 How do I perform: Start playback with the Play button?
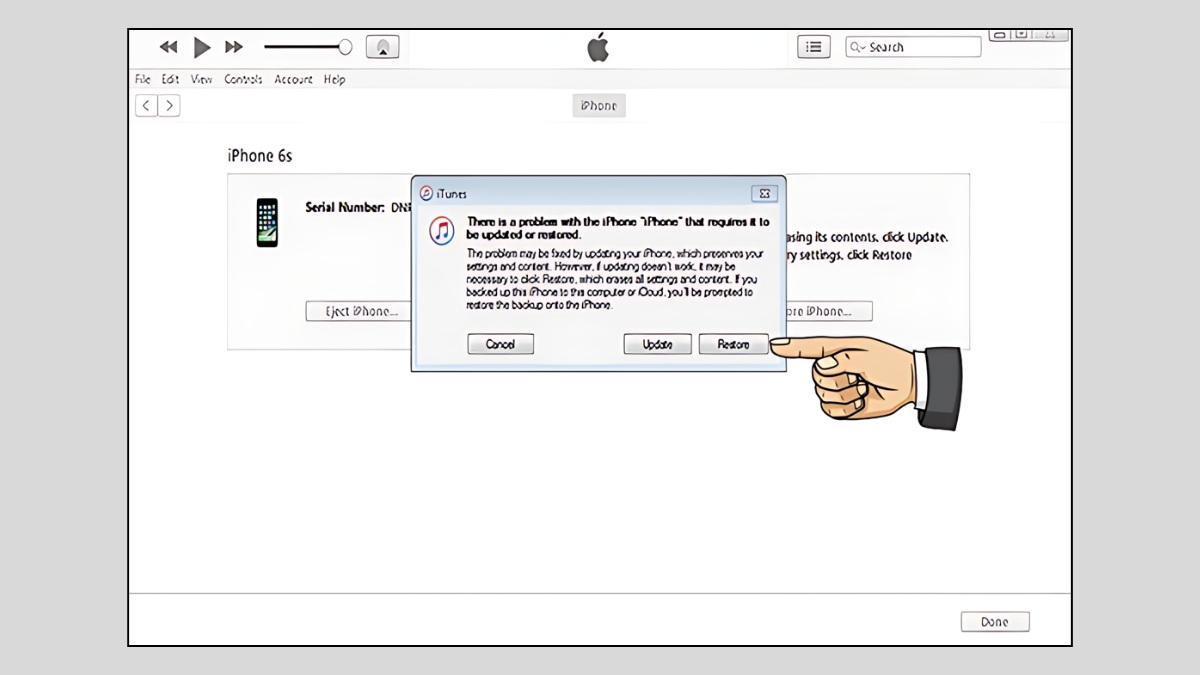click(202, 47)
